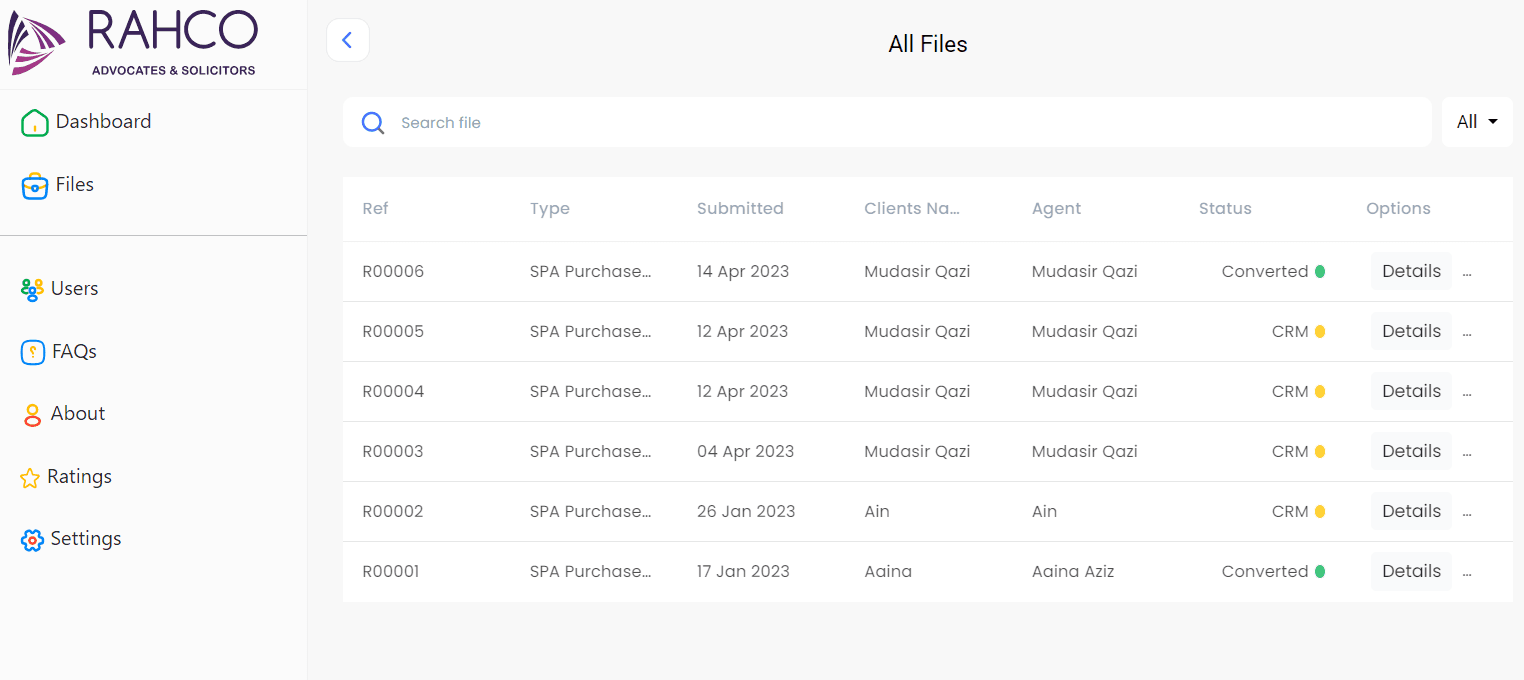Click the Ratings star icon
This screenshot has width=1524, height=680.
pos(30,478)
